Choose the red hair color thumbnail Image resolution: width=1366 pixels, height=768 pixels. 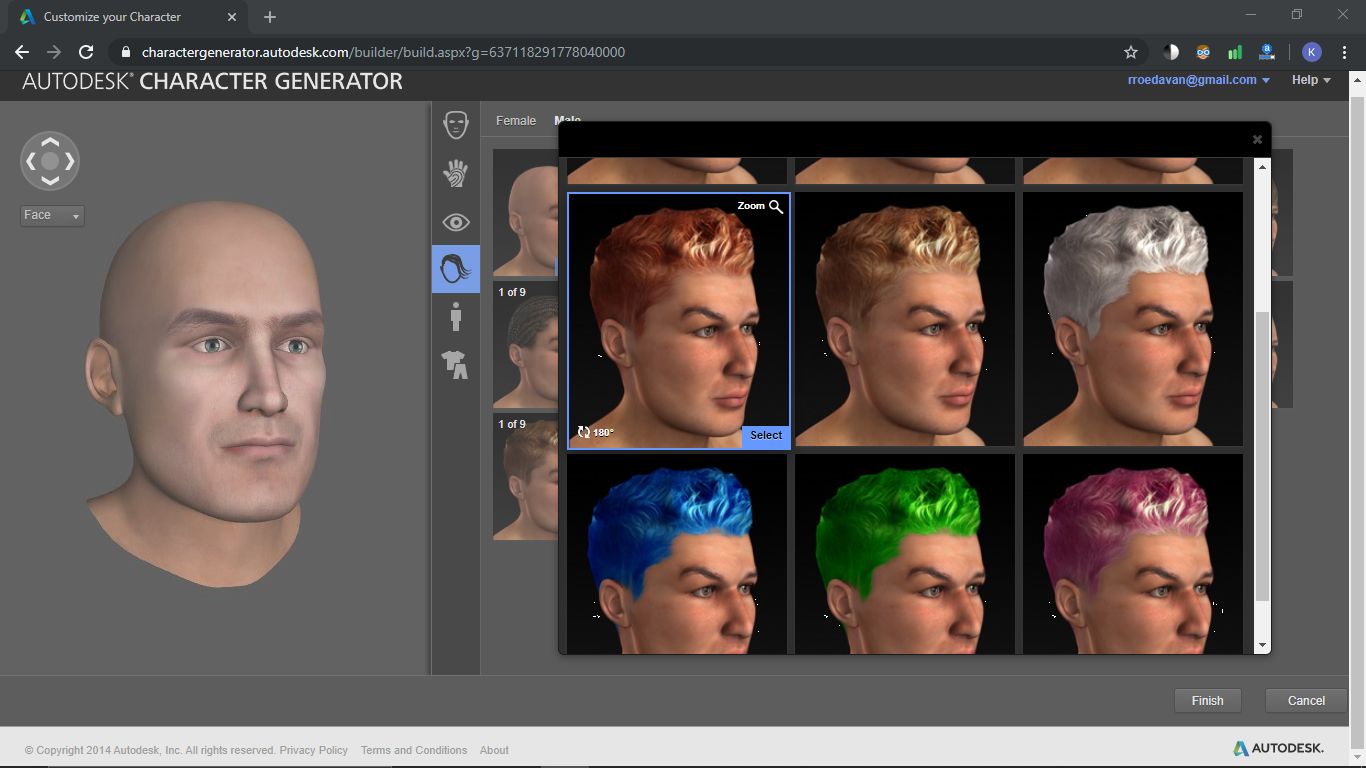coord(679,320)
